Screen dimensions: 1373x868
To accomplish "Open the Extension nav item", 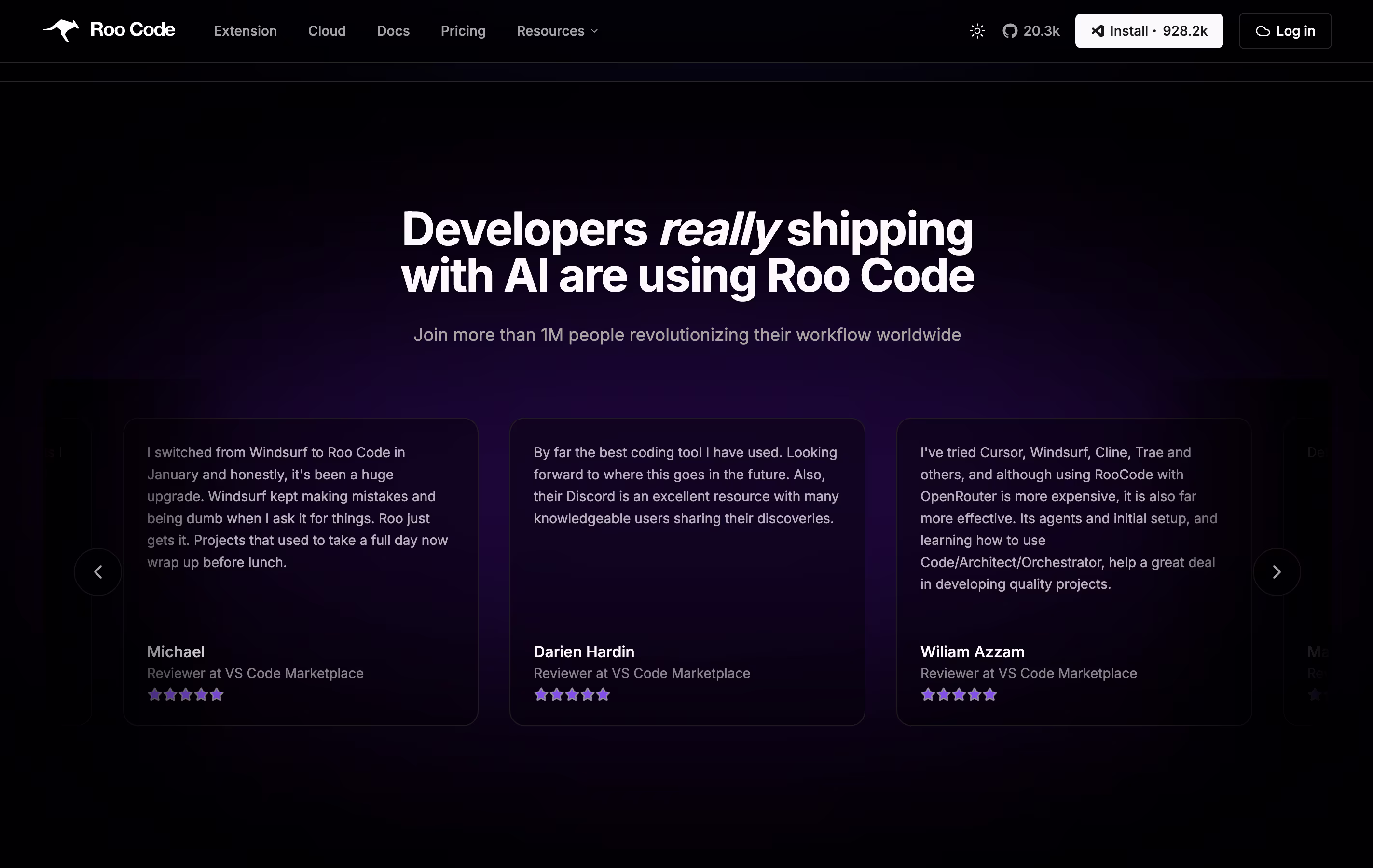I will click(x=245, y=31).
